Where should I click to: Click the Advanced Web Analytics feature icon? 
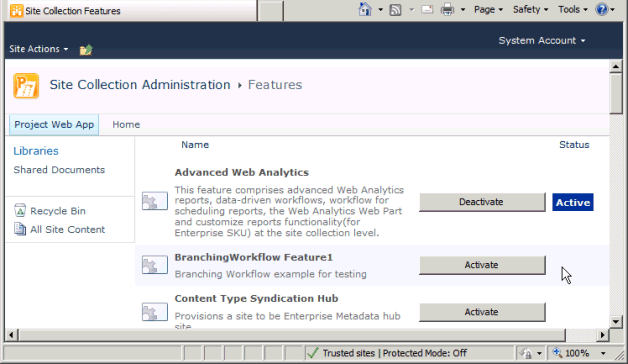click(155, 201)
